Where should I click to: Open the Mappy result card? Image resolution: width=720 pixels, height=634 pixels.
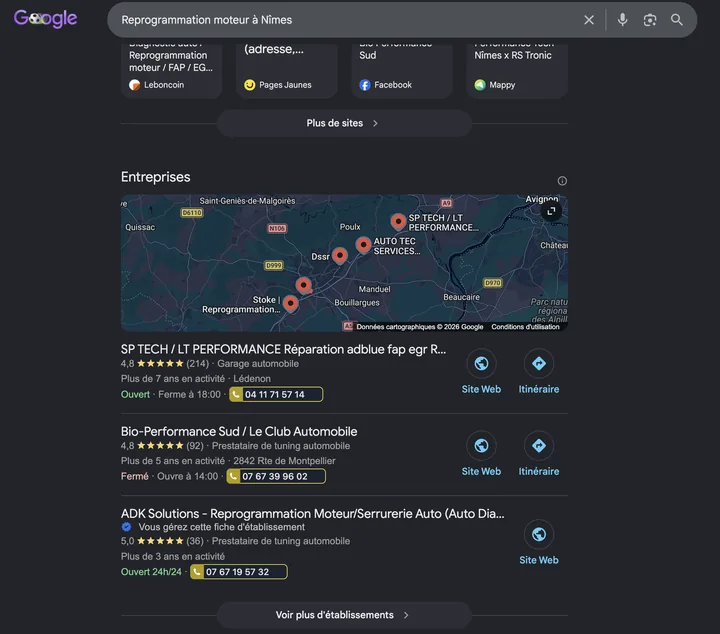pyautogui.click(x=517, y=69)
